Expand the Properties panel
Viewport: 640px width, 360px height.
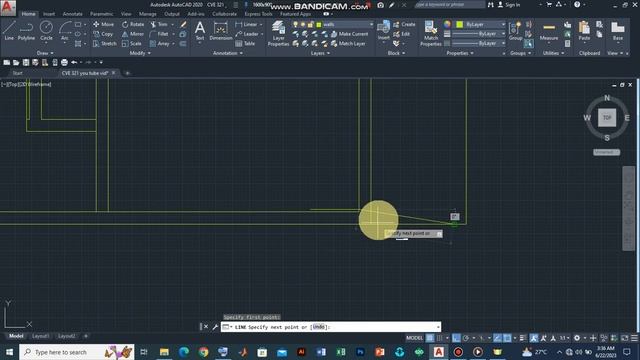(460, 53)
